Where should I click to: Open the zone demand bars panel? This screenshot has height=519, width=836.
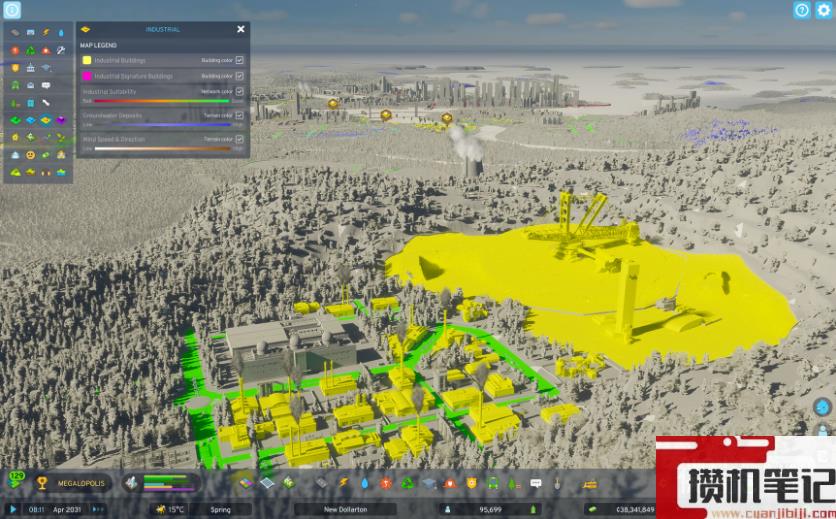162,483
